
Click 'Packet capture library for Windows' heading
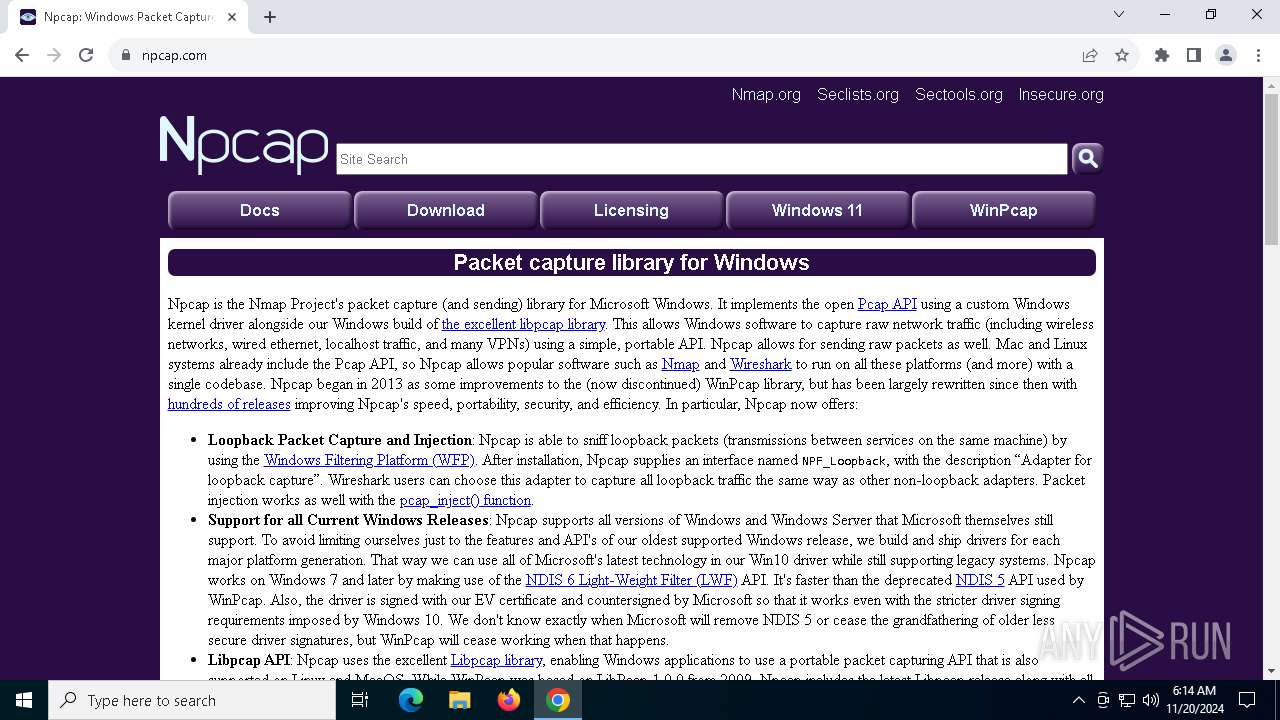631,262
